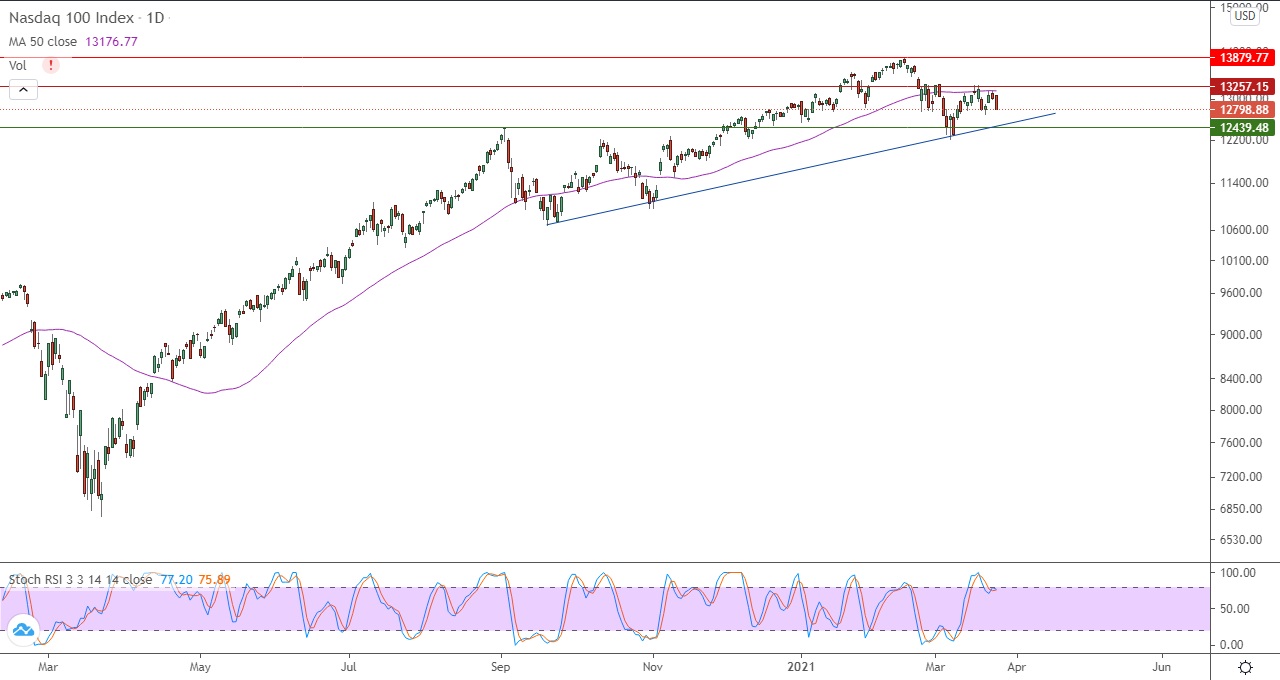This screenshot has width=1280, height=680.
Task: Click the 50.00 Stoch RSI scale label
Action: tap(1235, 609)
